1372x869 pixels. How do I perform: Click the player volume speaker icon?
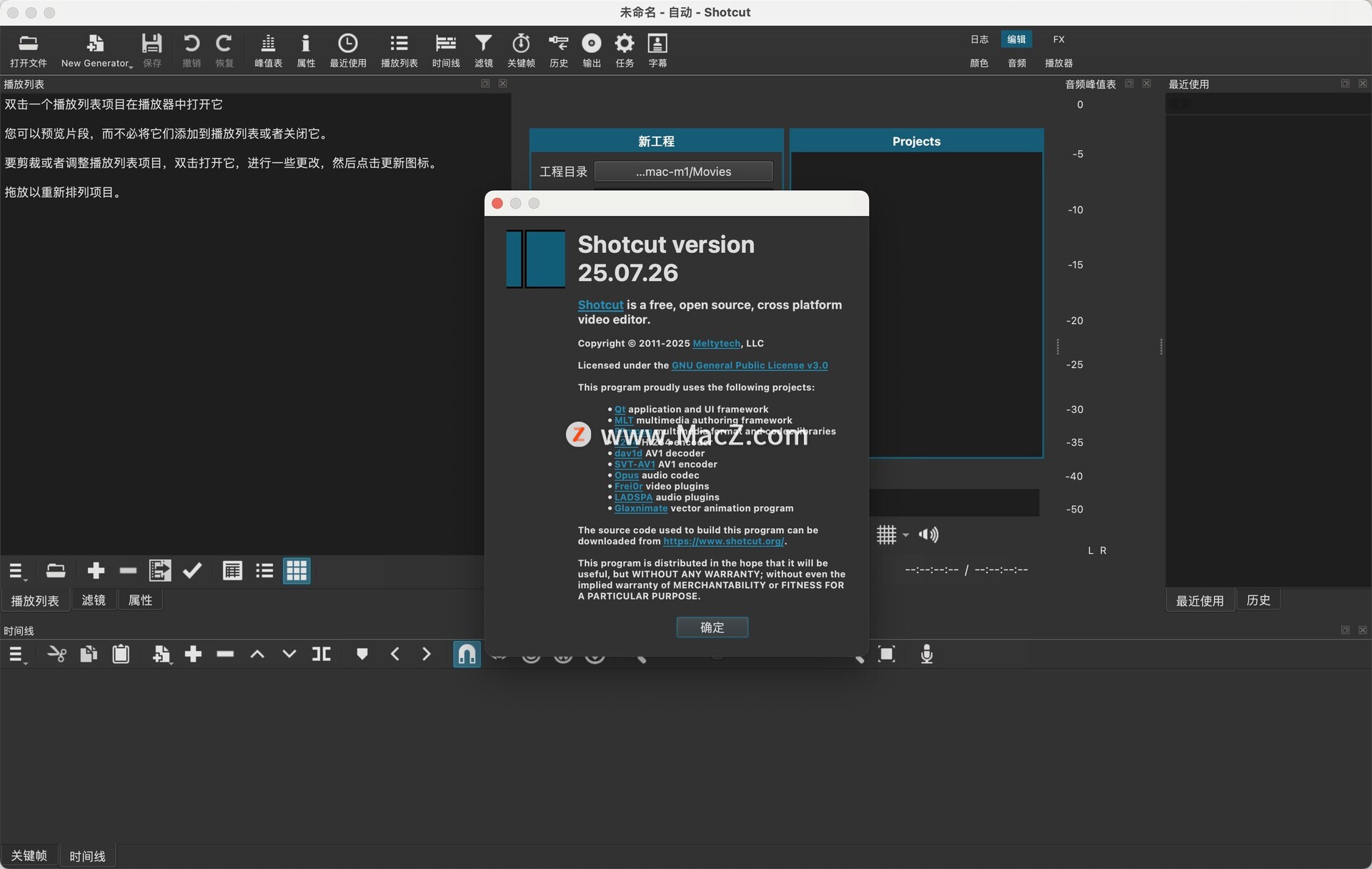(x=928, y=535)
